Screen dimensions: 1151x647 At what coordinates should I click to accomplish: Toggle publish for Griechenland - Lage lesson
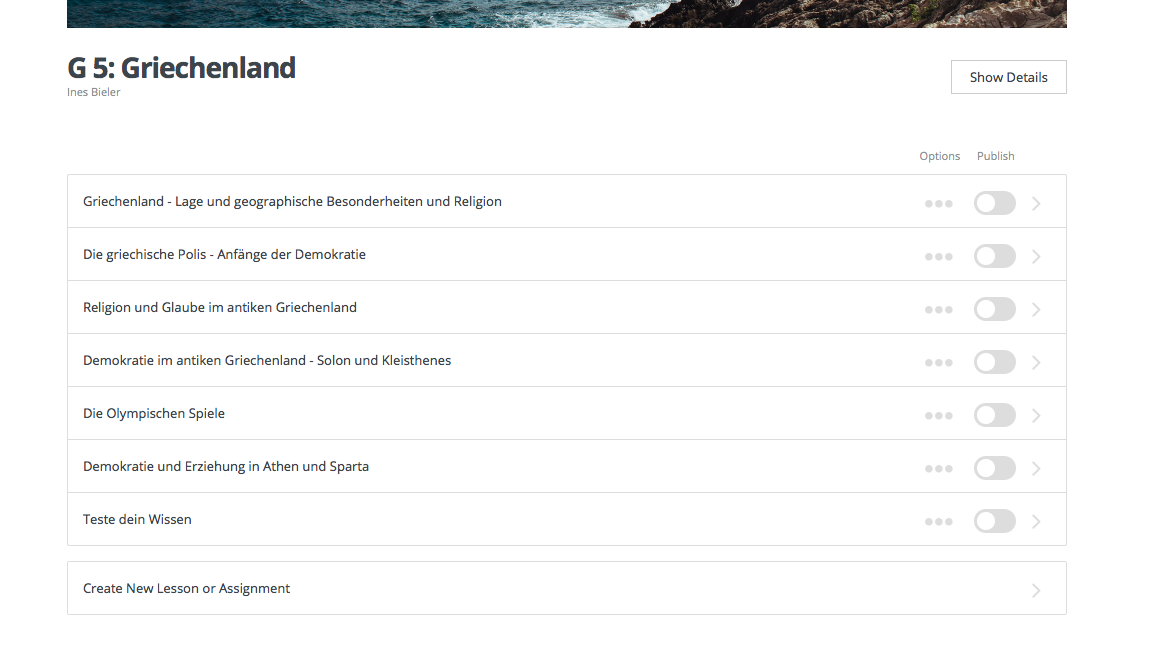click(994, 204)
